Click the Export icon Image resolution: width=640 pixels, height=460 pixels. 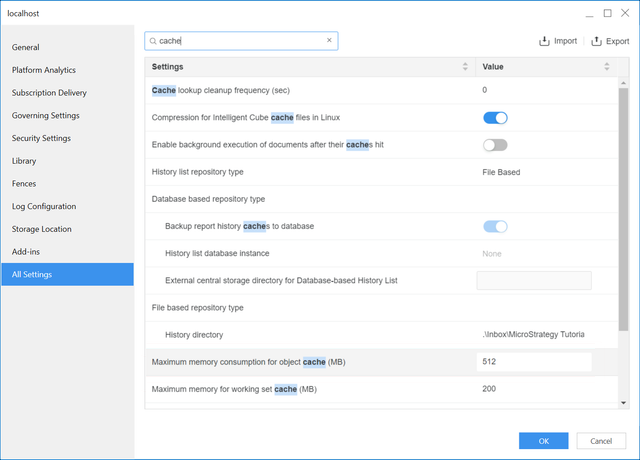tap(597, 41)
